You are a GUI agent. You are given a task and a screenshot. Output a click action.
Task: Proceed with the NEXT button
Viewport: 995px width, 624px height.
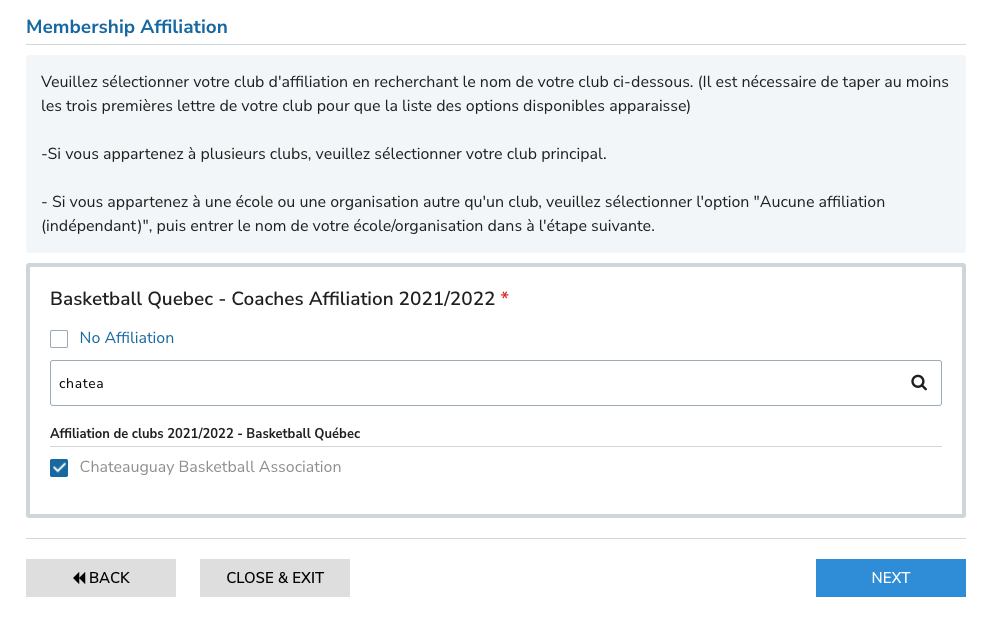tap(890, 578)
